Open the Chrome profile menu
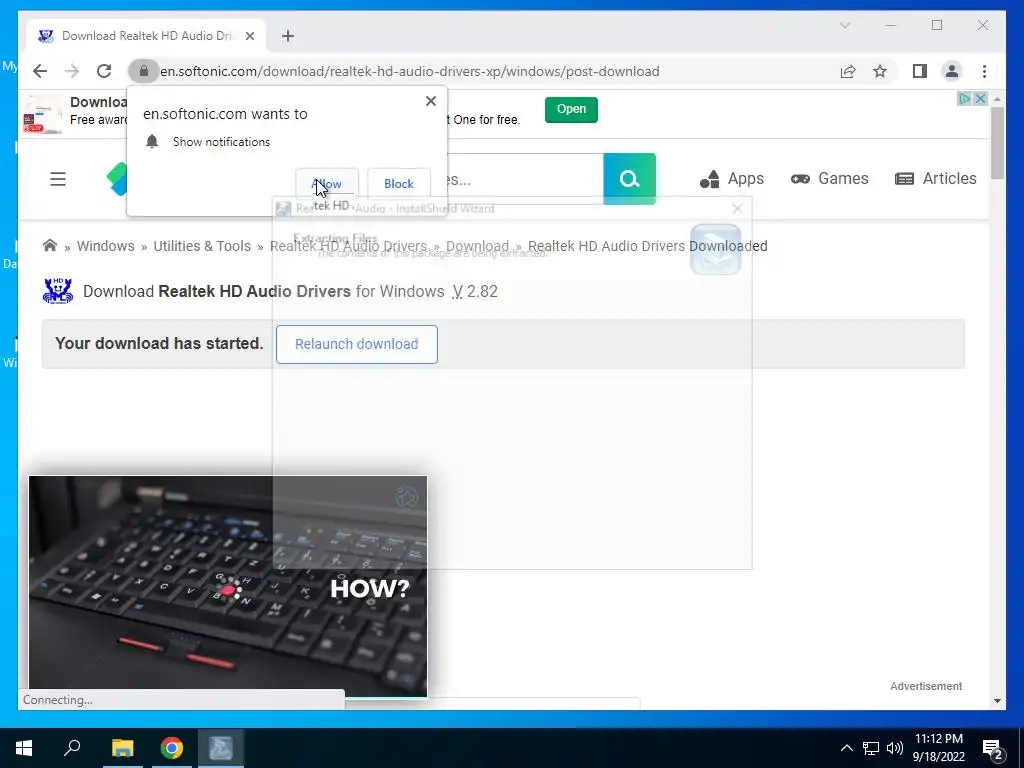Image resolution: width=1024 pixels, height=768 pixels. tap(952, 71)
